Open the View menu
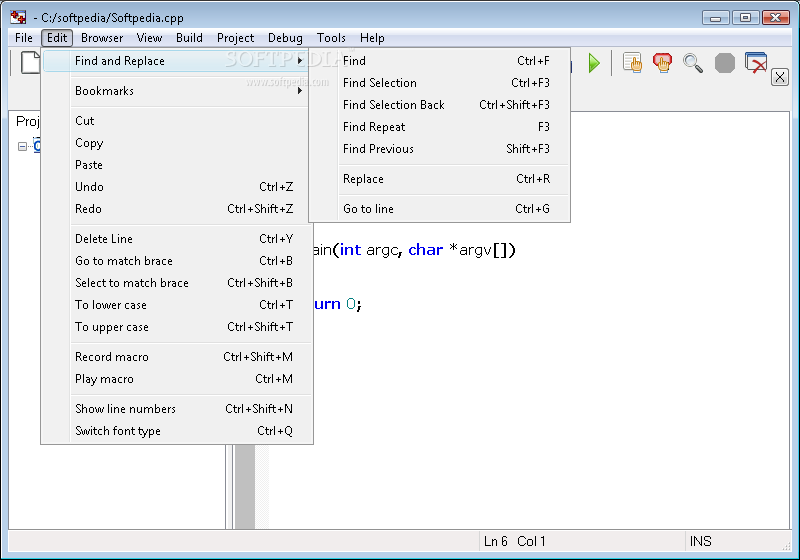 click(149, 38)
